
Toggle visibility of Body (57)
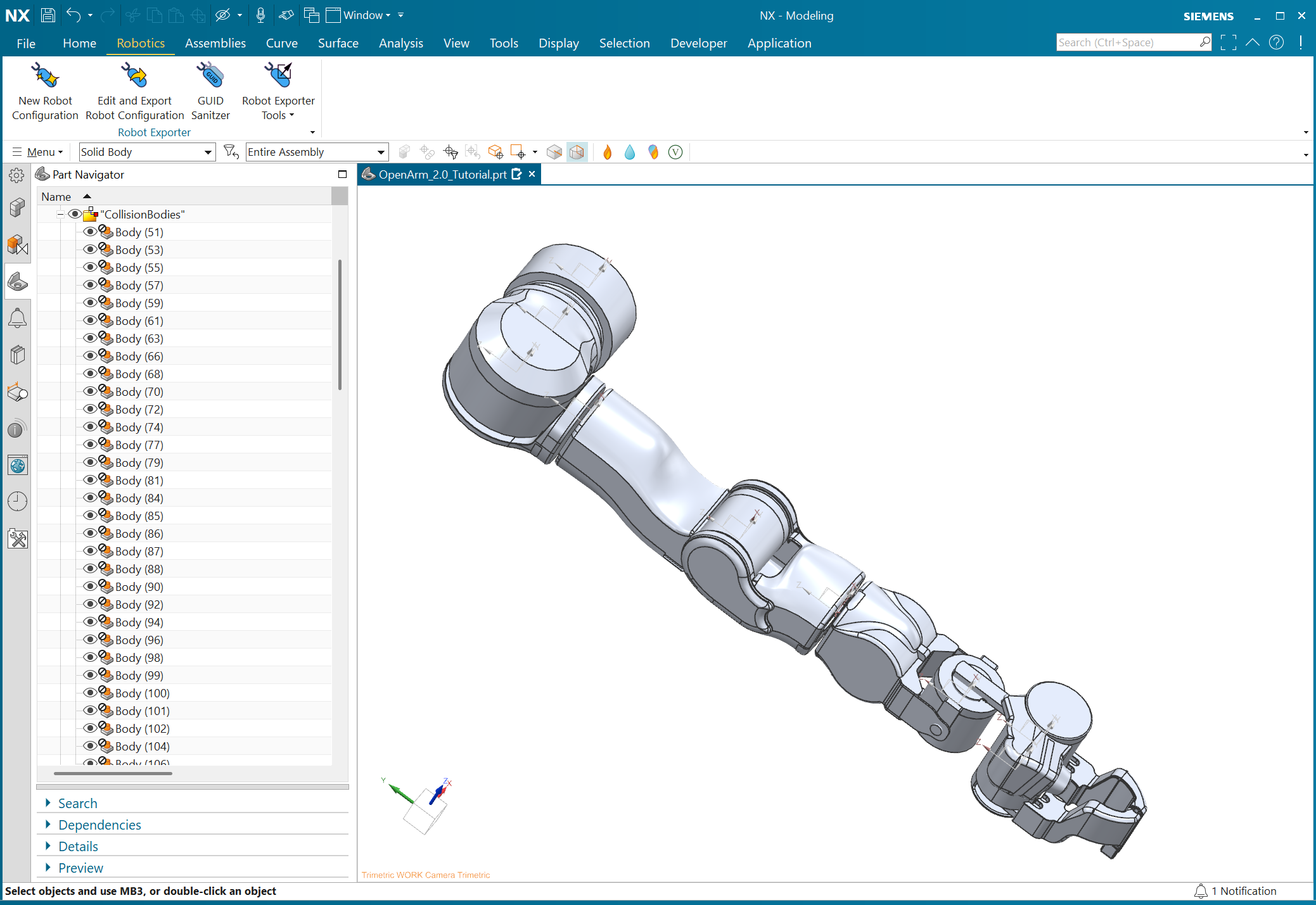[x=90, y=285]
